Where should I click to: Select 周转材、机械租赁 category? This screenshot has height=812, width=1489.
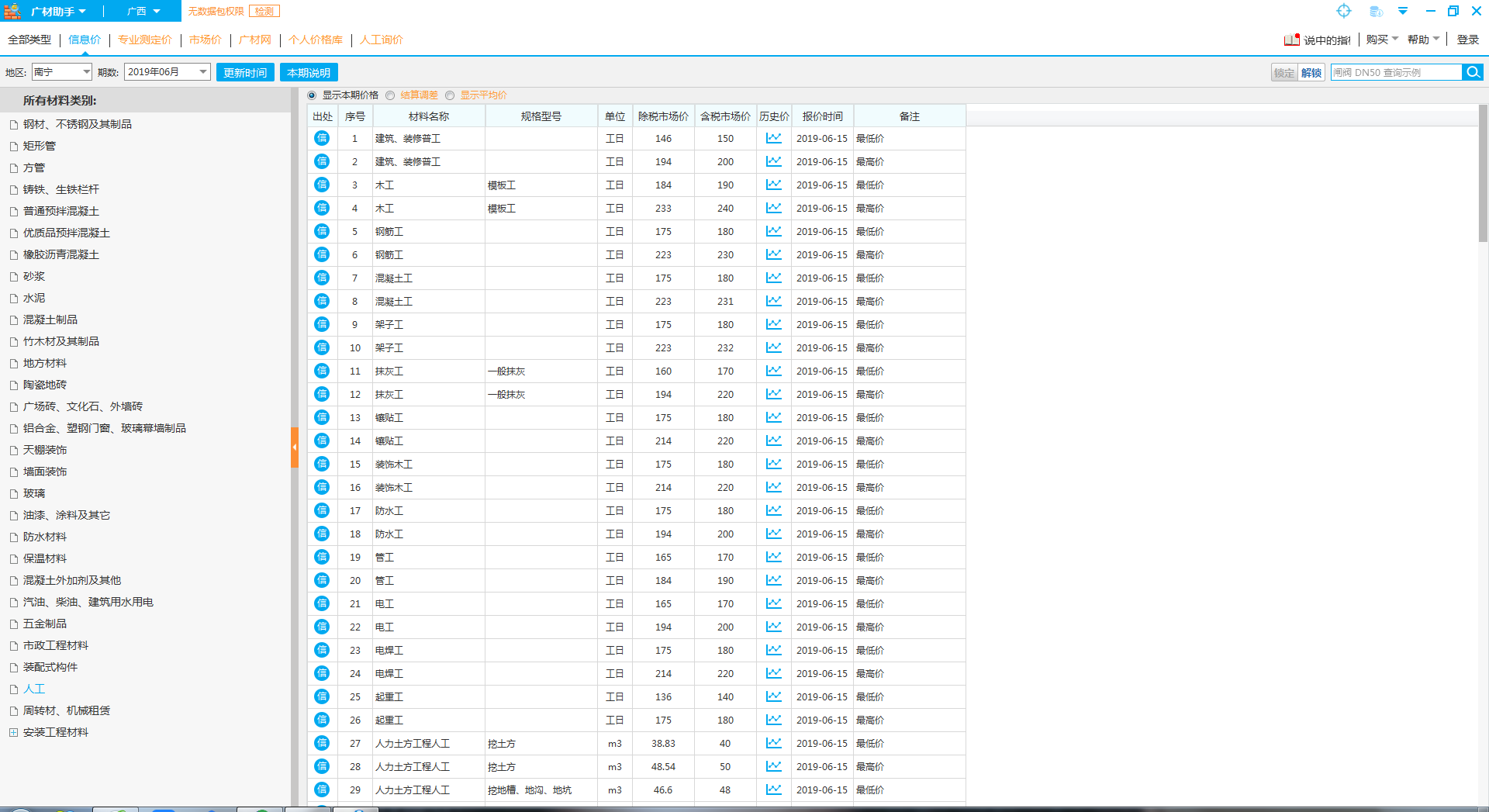(x=67, y=710)
